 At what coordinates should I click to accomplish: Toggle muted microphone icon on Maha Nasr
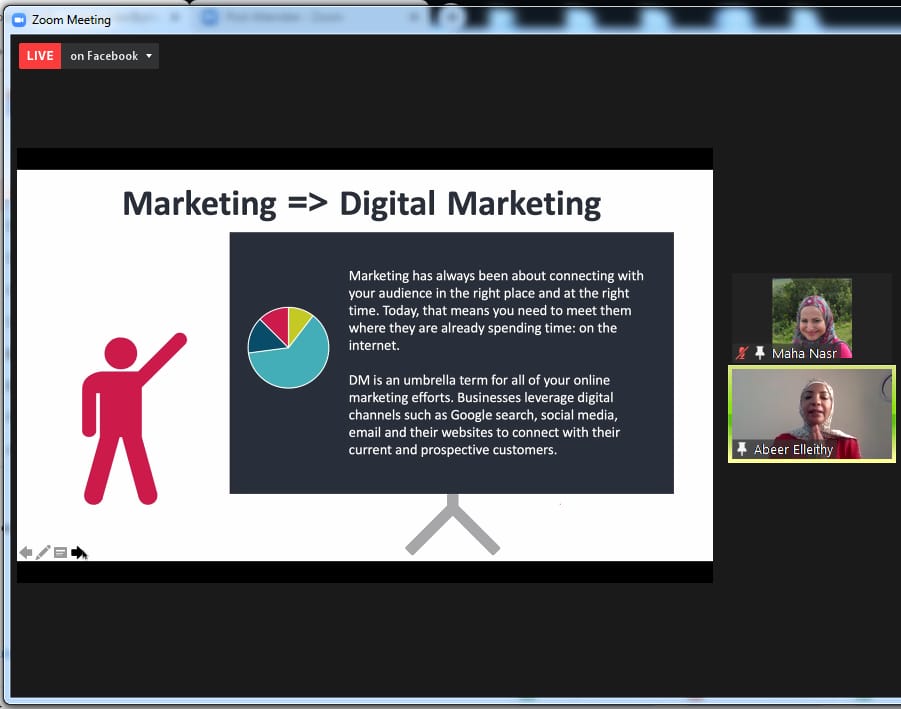click(x=741, y=353)
